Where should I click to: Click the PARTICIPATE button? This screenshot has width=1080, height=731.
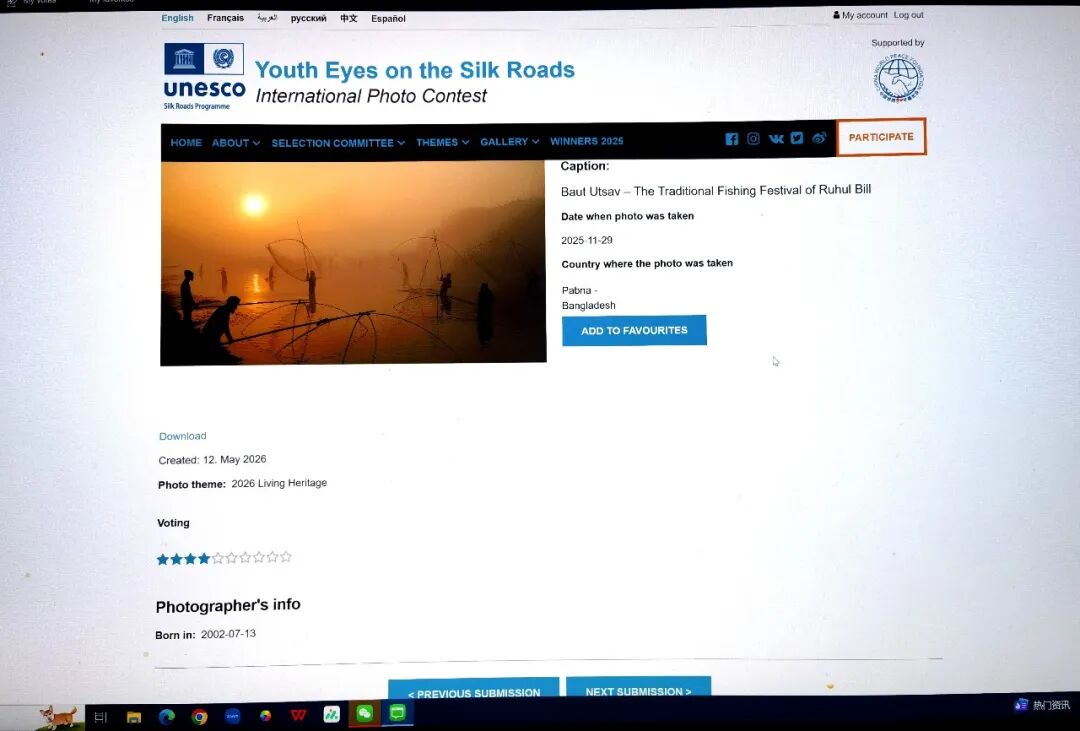coord(881,137)
